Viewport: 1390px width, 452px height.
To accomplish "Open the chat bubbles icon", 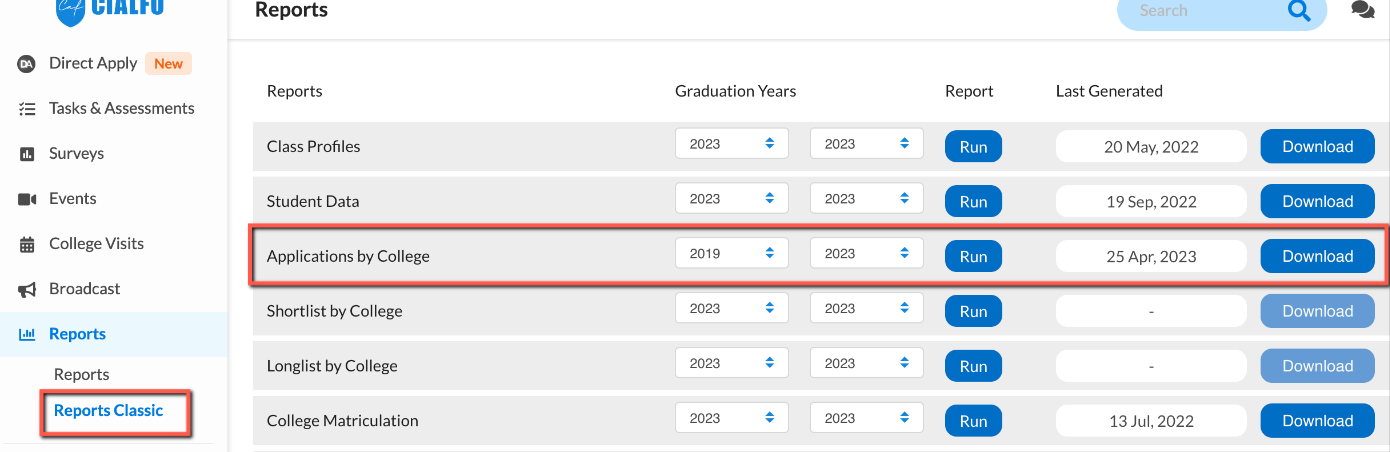I will [1362, 10].
